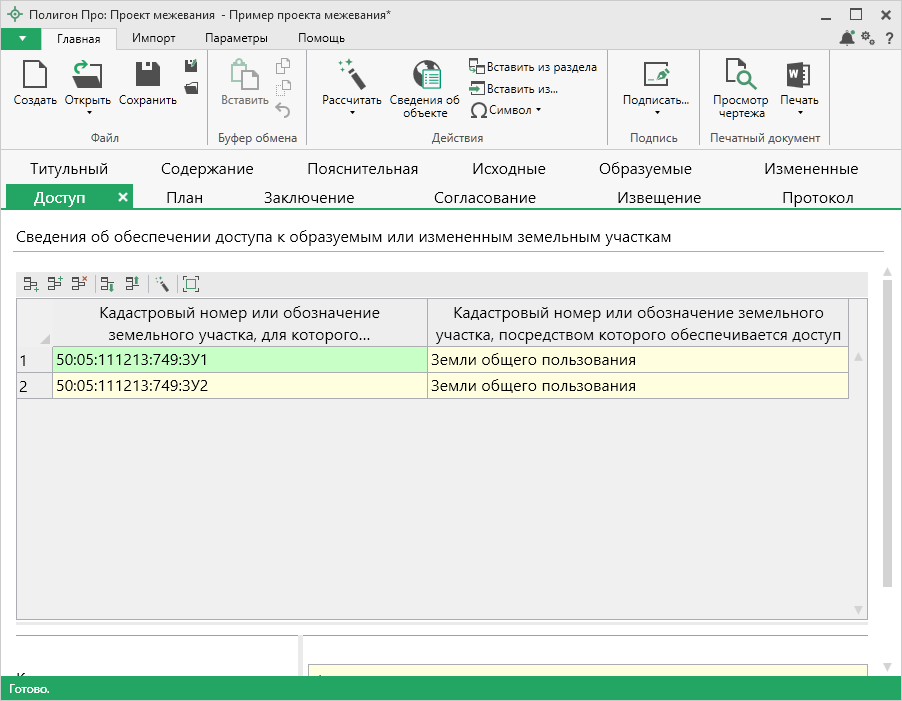Open Просмотр чертежа preview
The width and height of the screenshot is (902, 701).
740,77
